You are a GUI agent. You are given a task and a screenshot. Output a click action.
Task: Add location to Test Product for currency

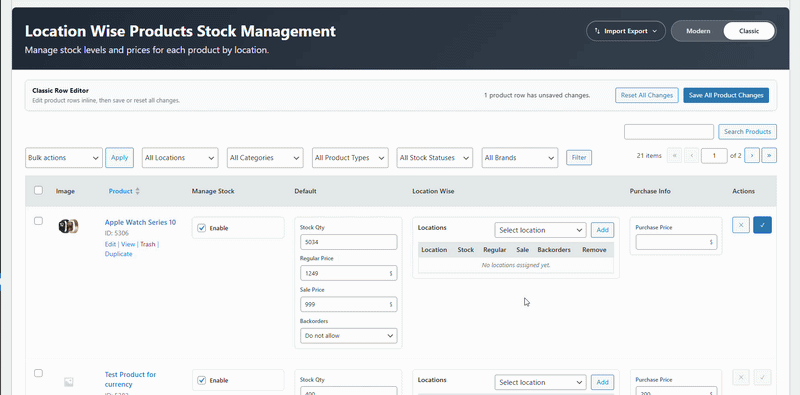[x=603, y=382]
